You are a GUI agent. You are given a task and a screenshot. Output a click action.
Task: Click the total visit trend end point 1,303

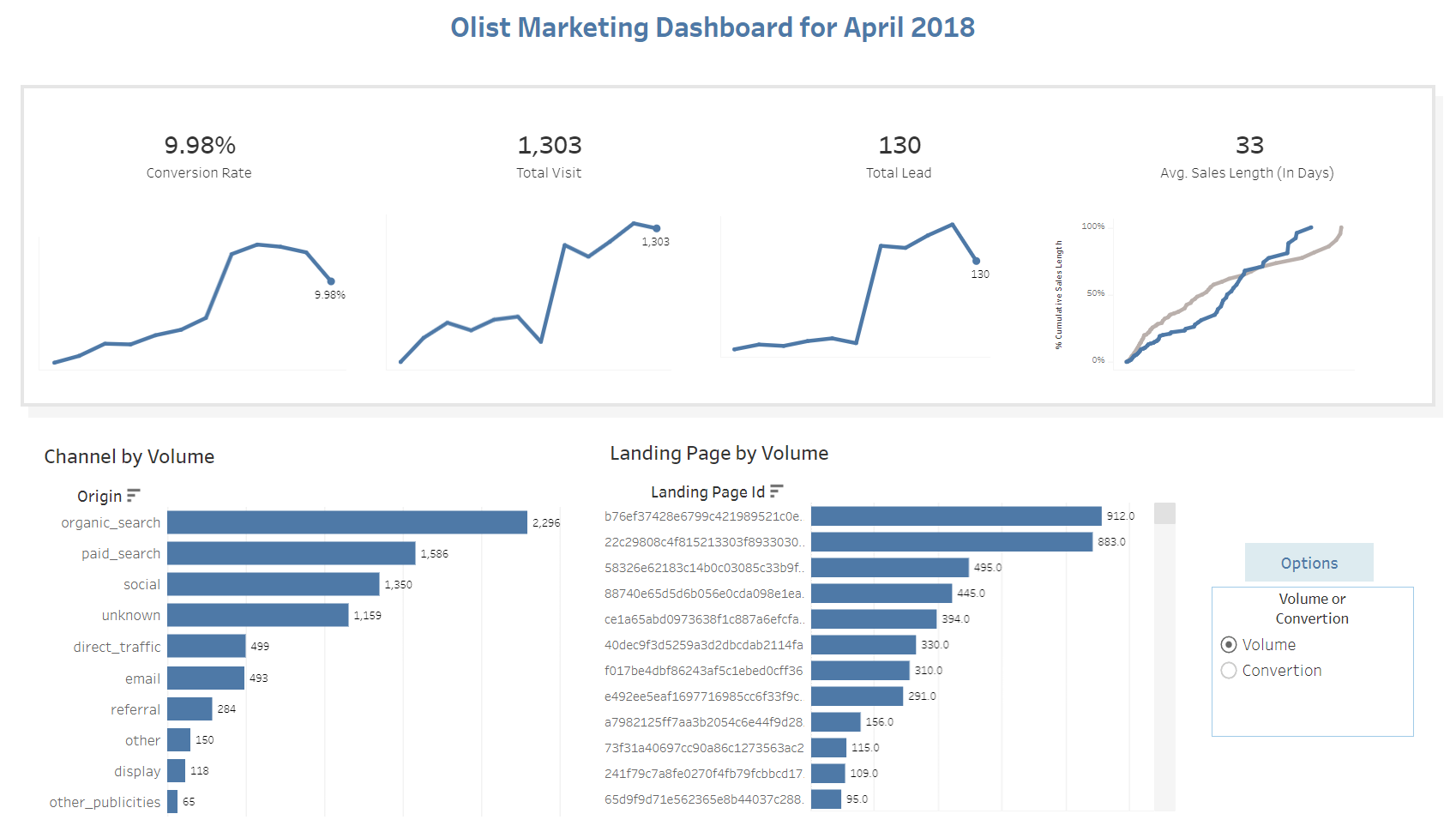(x=657, y=228)
